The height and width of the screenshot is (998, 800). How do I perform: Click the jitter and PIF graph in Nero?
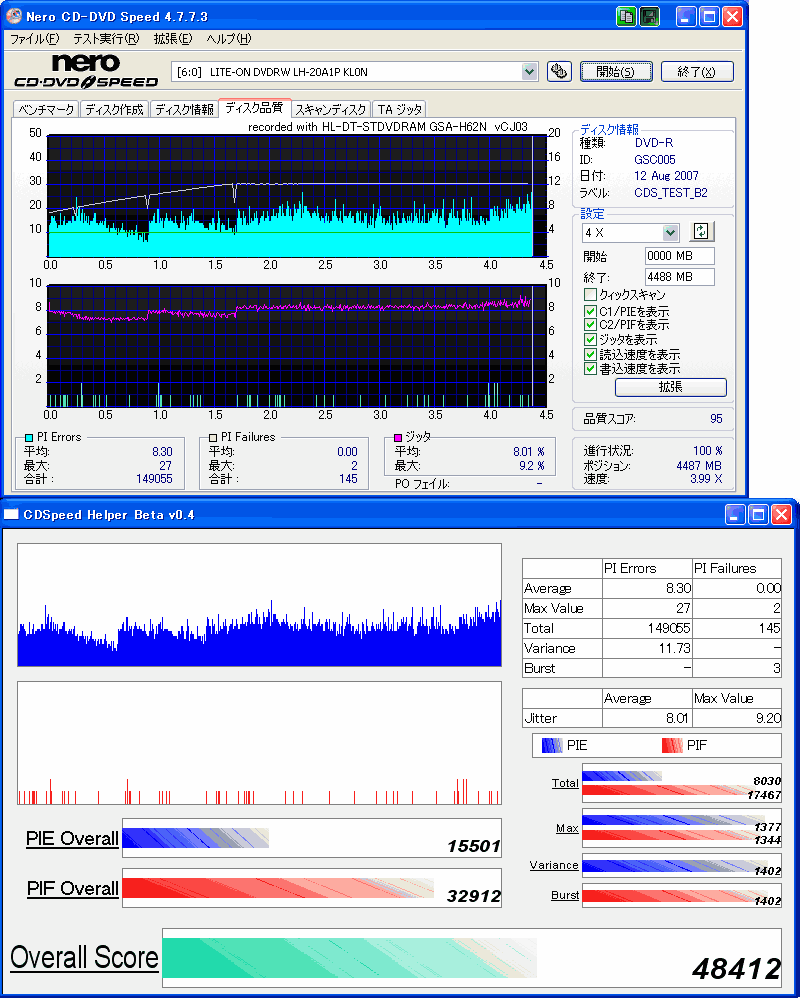[x=297, y=346]
